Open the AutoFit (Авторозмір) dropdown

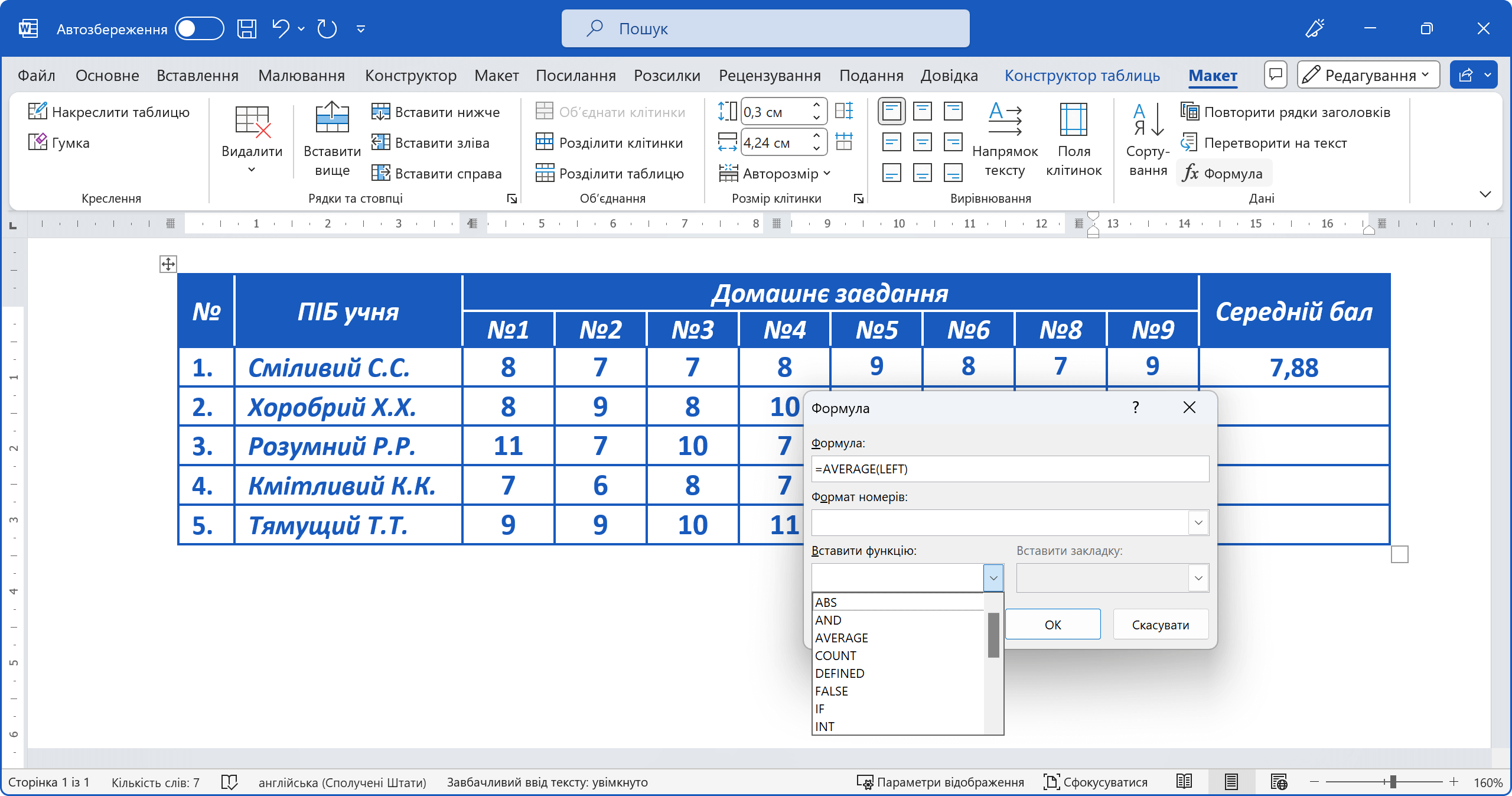[774, 173]
